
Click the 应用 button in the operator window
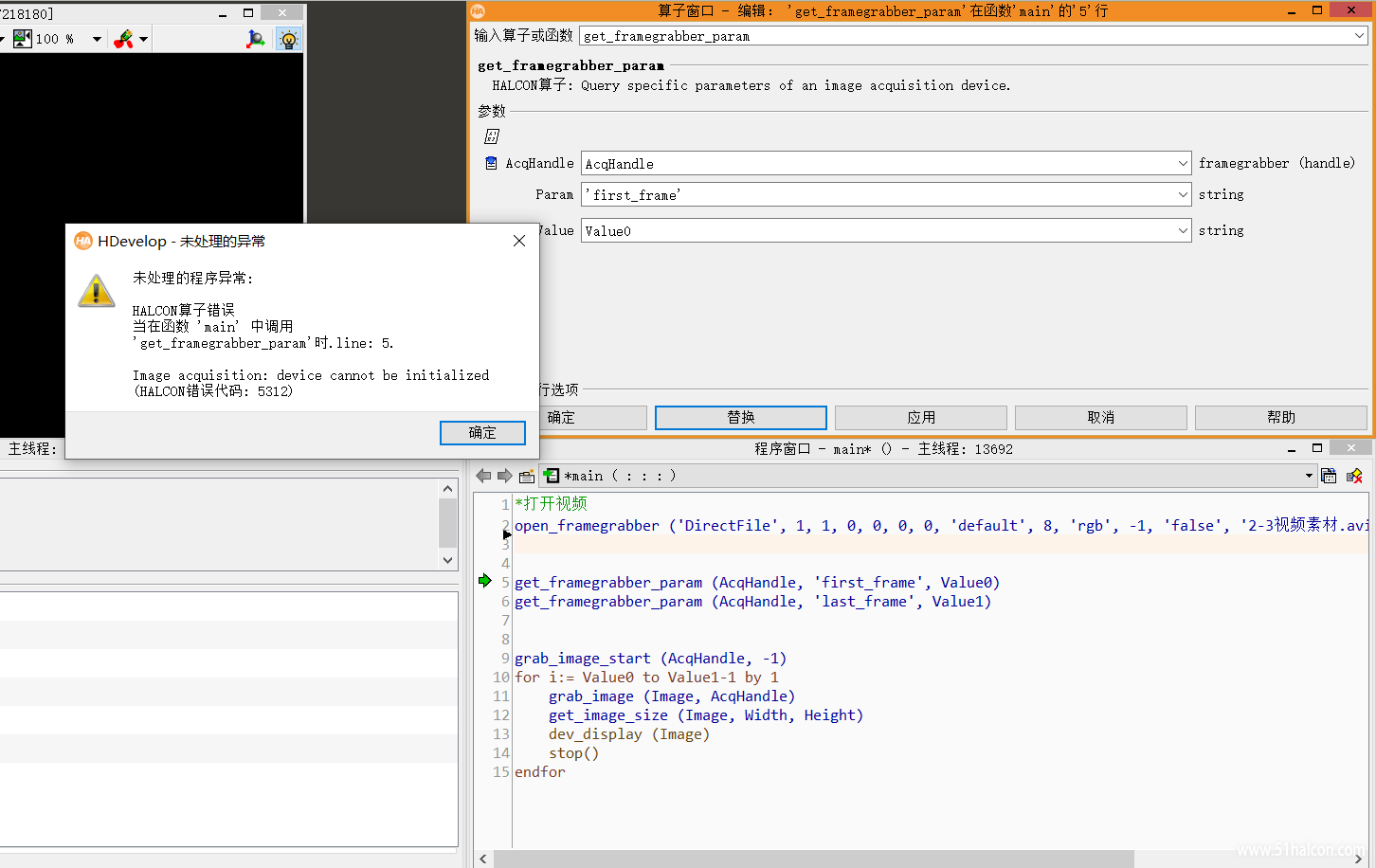921,418
